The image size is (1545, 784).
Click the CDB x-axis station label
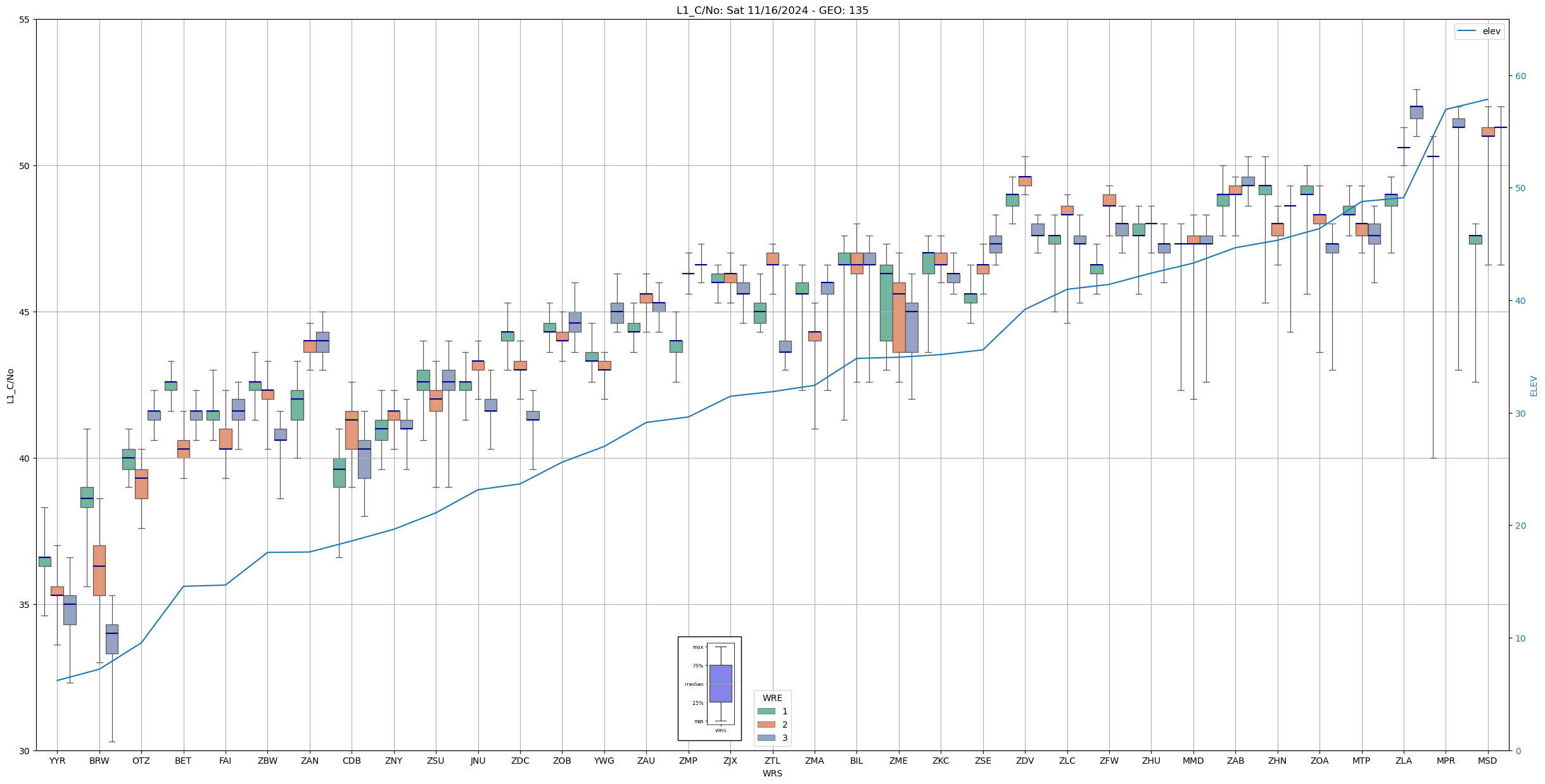pyautogui.click(x=352, y=761)
